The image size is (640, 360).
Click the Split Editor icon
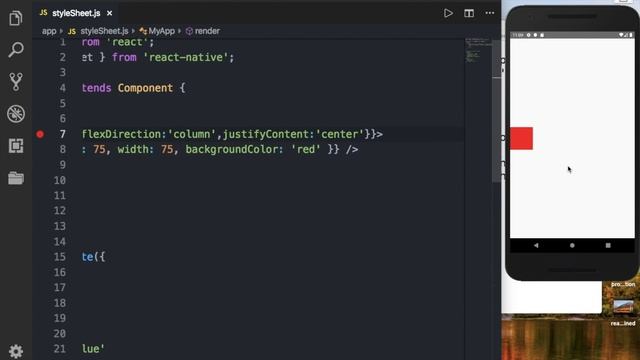click(x=469, y=13)
